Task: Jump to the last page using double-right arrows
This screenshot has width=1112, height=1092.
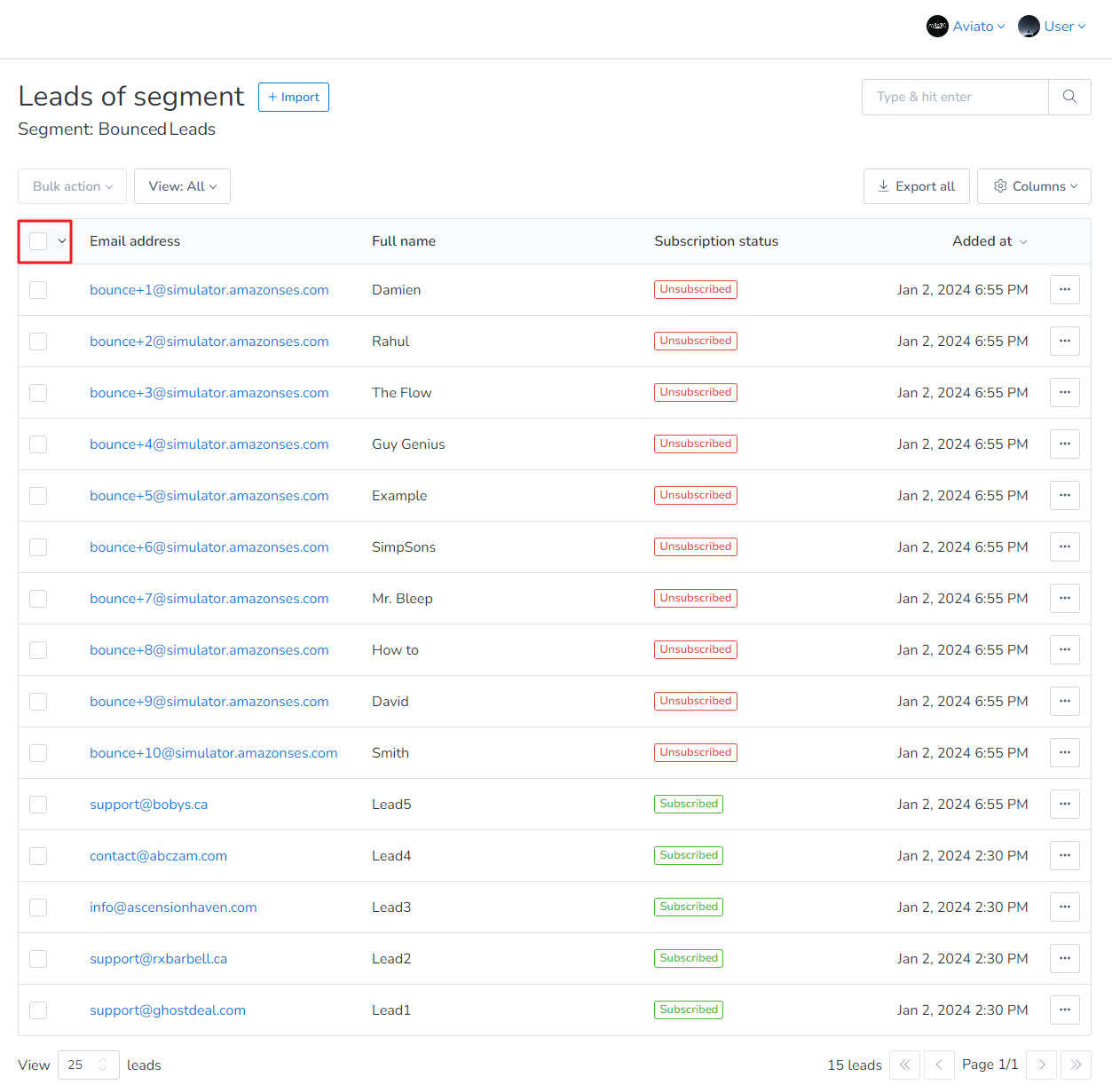Action: 1076,1065
